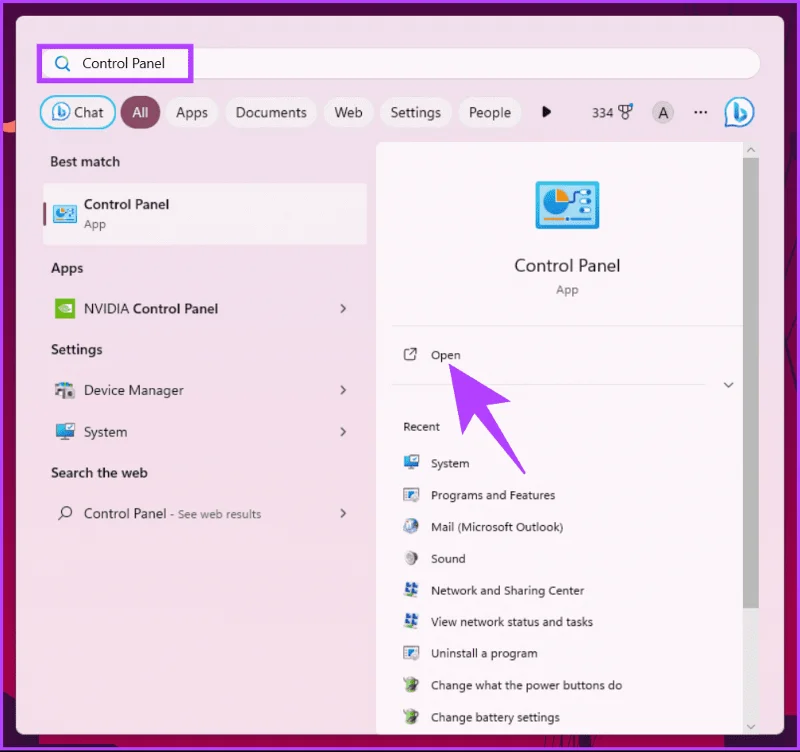Click the Change battery settings icon

pyautogui.click(x=411, y=716)
